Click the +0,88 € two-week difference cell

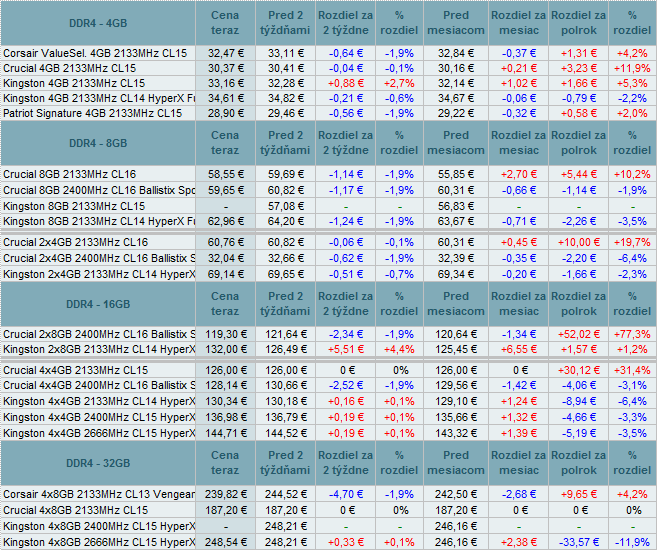tap(346, 83)
